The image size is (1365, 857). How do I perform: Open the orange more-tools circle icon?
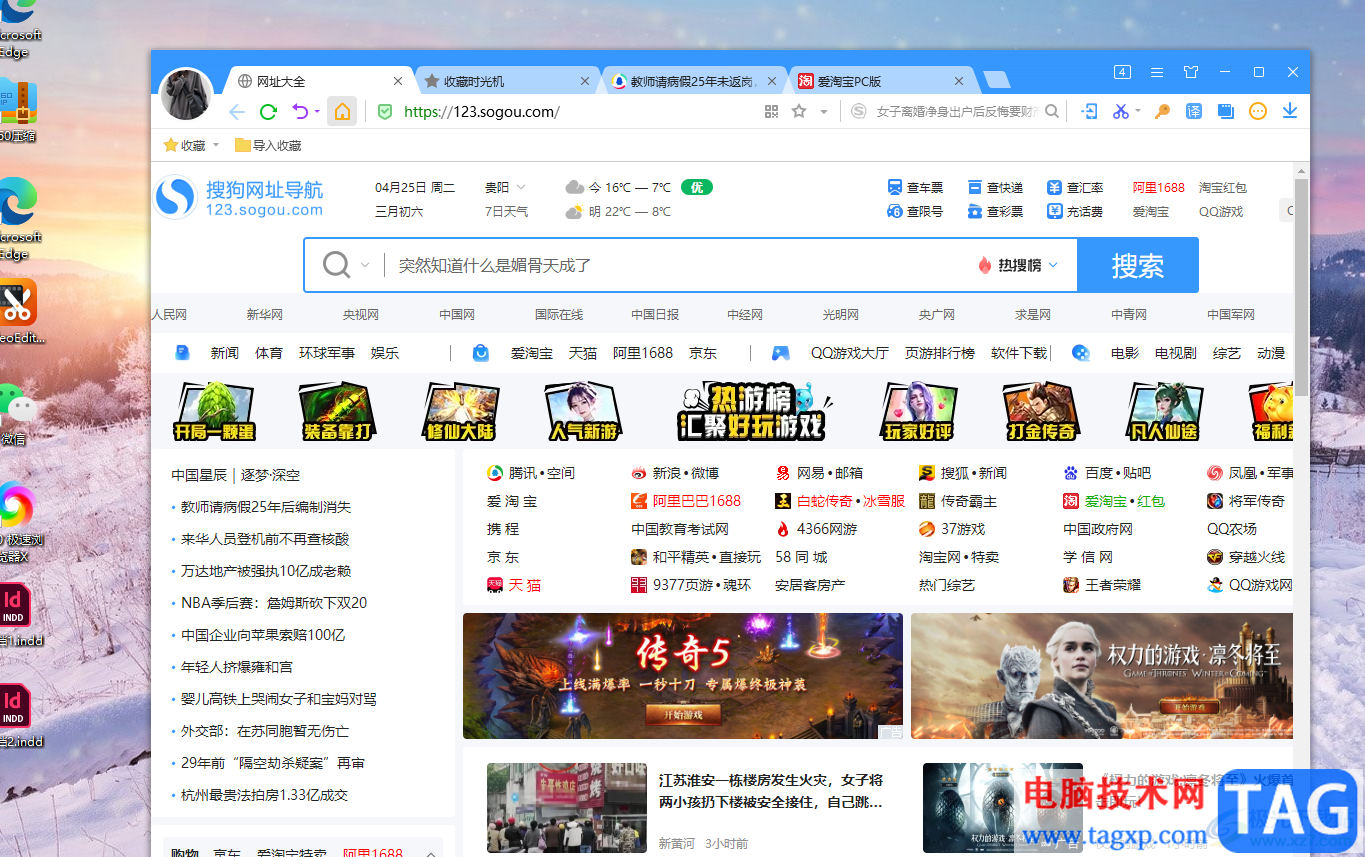point(1258,112)
